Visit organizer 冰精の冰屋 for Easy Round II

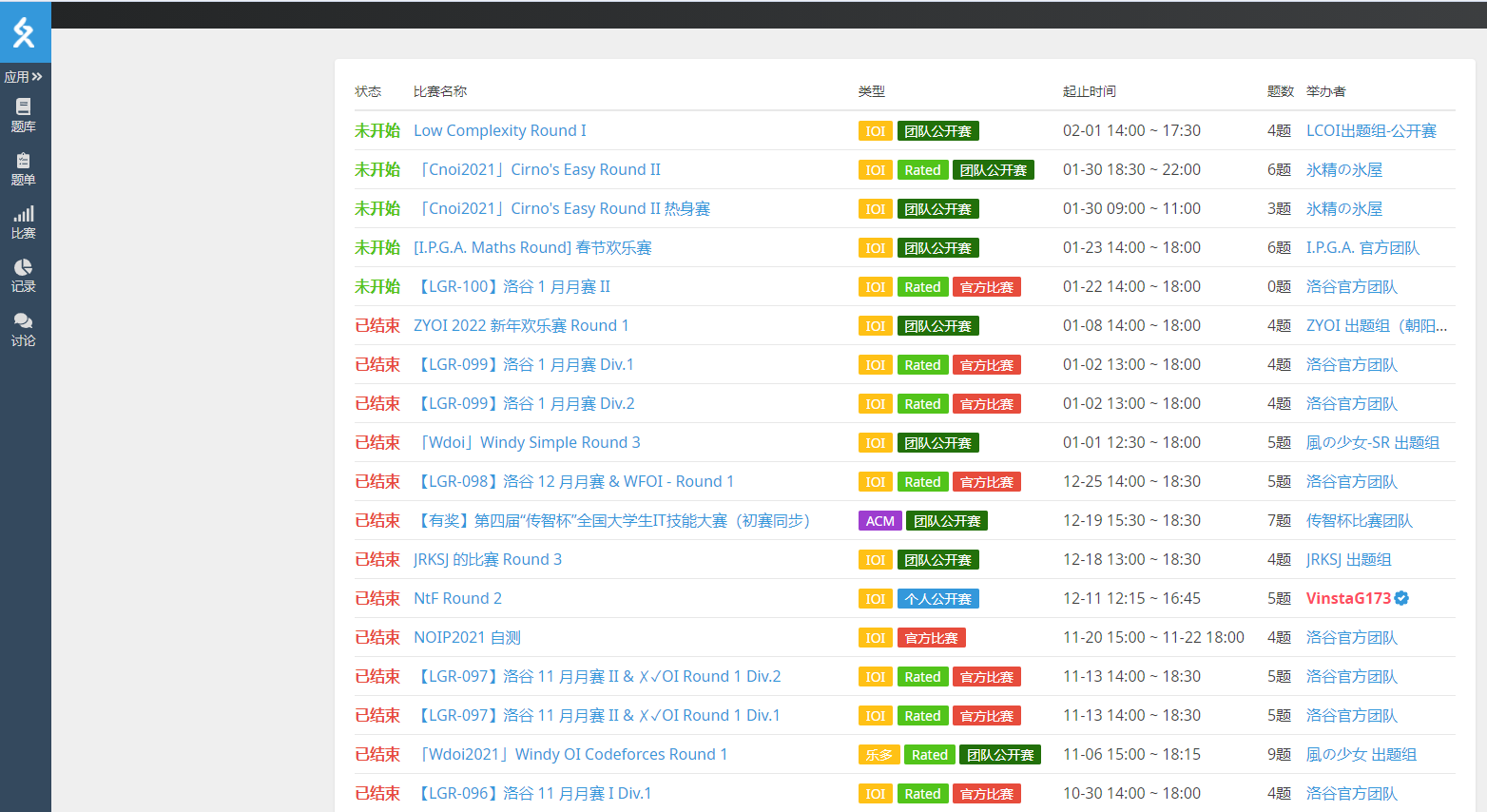tap(1344, 169)
